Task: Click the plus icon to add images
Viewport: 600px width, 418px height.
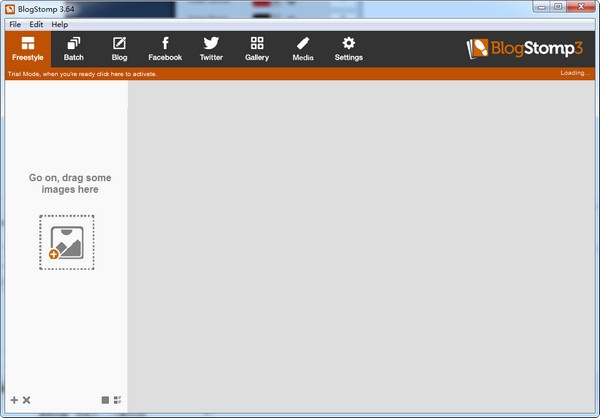Action: pyautogui.click(x=14, y=400)
